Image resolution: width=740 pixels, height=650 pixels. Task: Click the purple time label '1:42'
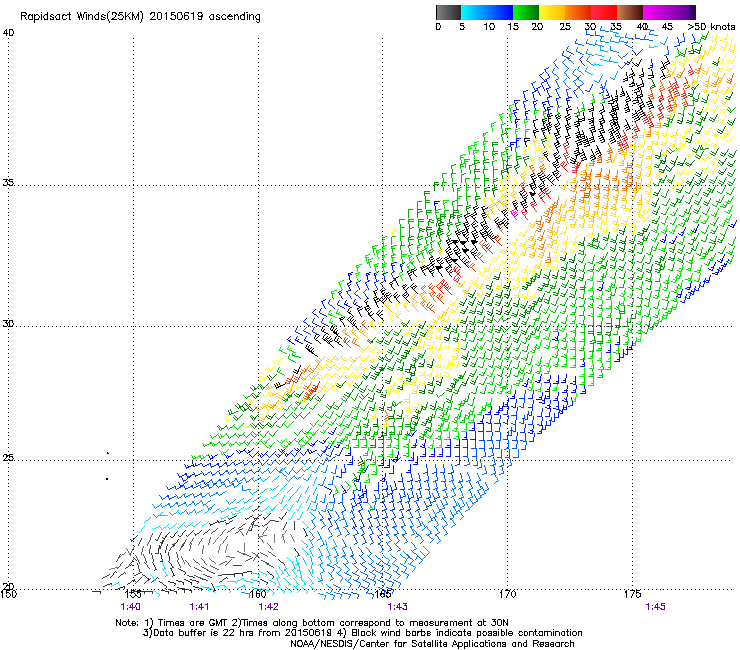(x=269, y=607)
